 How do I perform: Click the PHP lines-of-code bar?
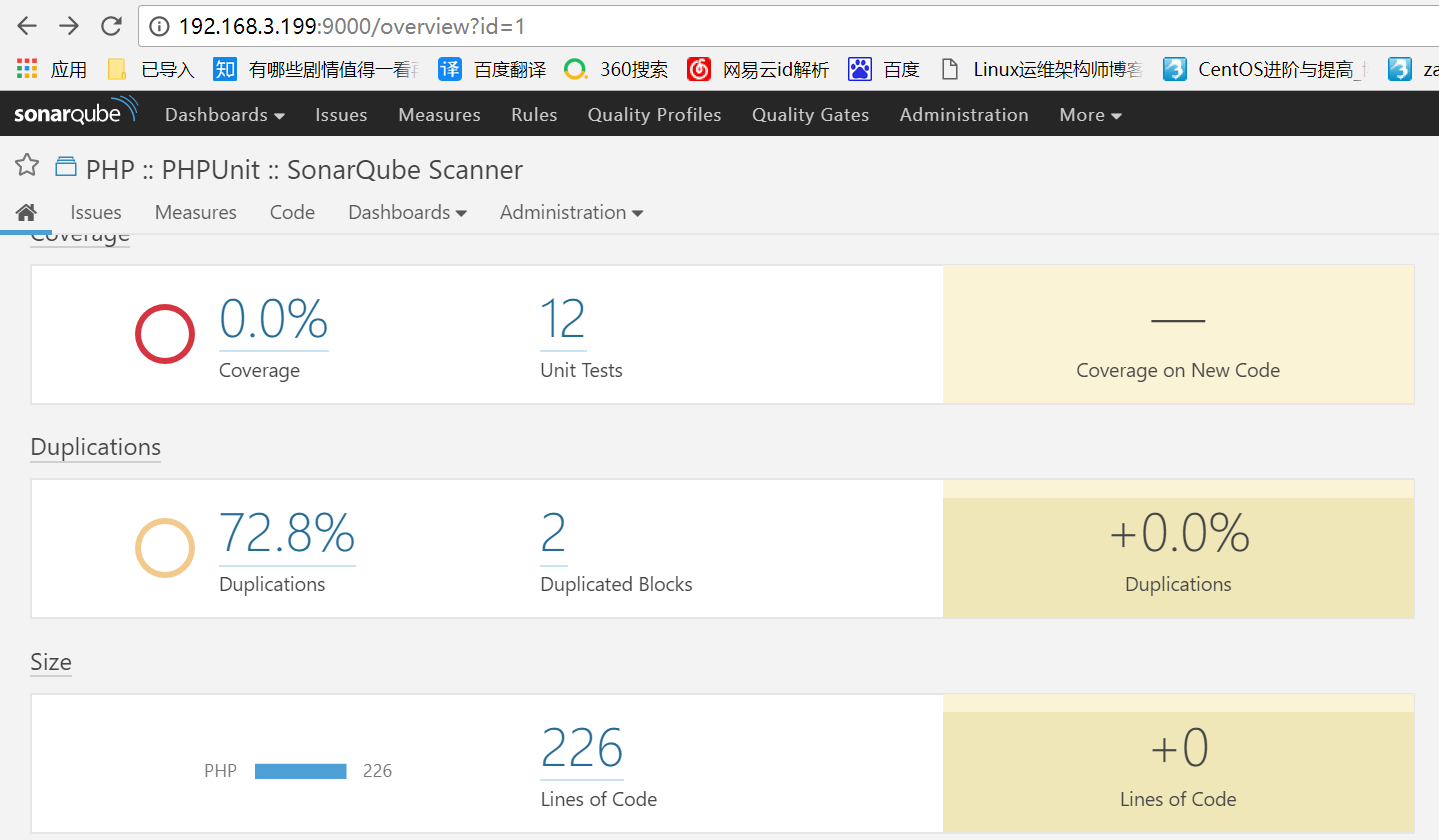pos(300,770)
